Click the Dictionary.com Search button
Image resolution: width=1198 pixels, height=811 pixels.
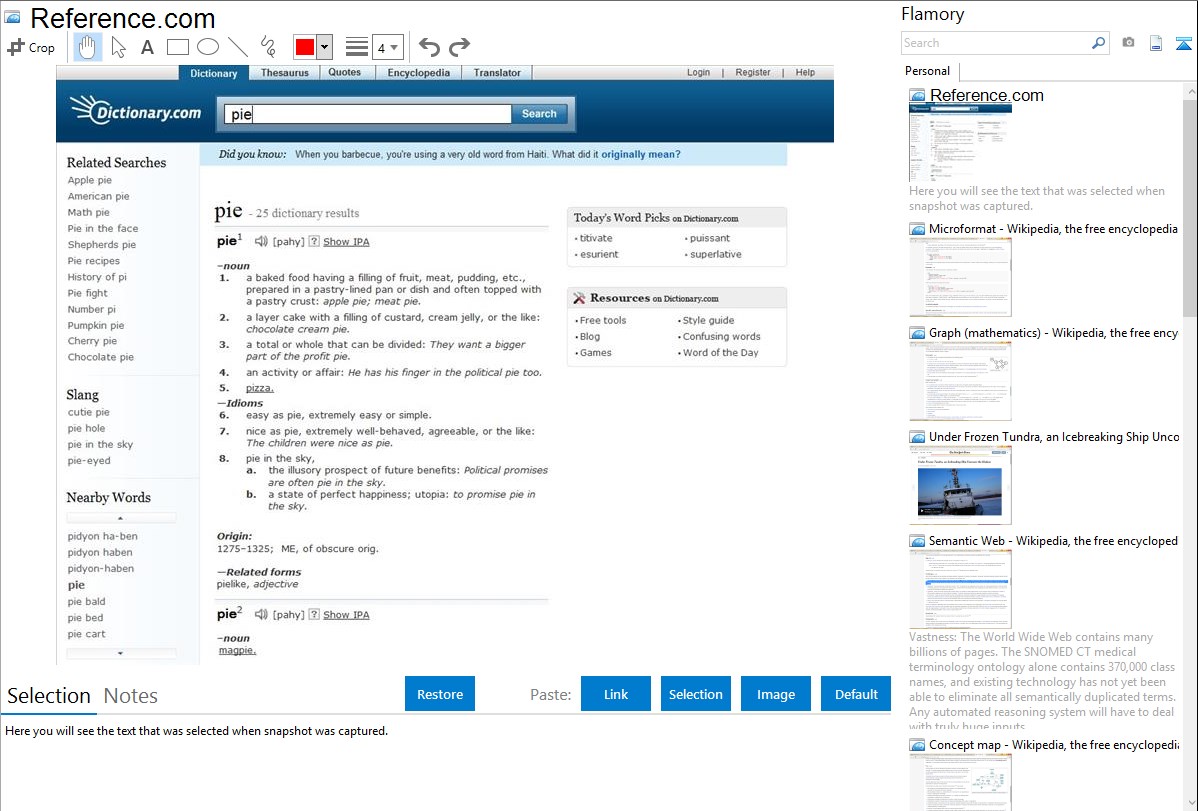click(539, 113)
